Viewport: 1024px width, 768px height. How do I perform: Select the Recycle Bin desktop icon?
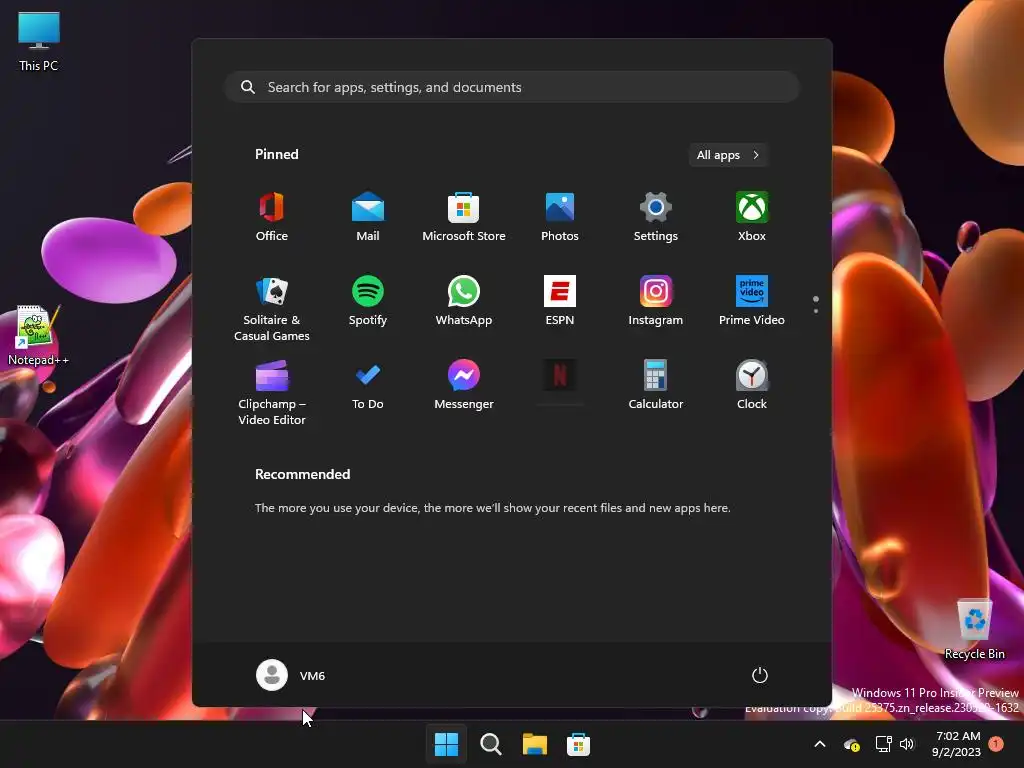(x=974, y=630)
